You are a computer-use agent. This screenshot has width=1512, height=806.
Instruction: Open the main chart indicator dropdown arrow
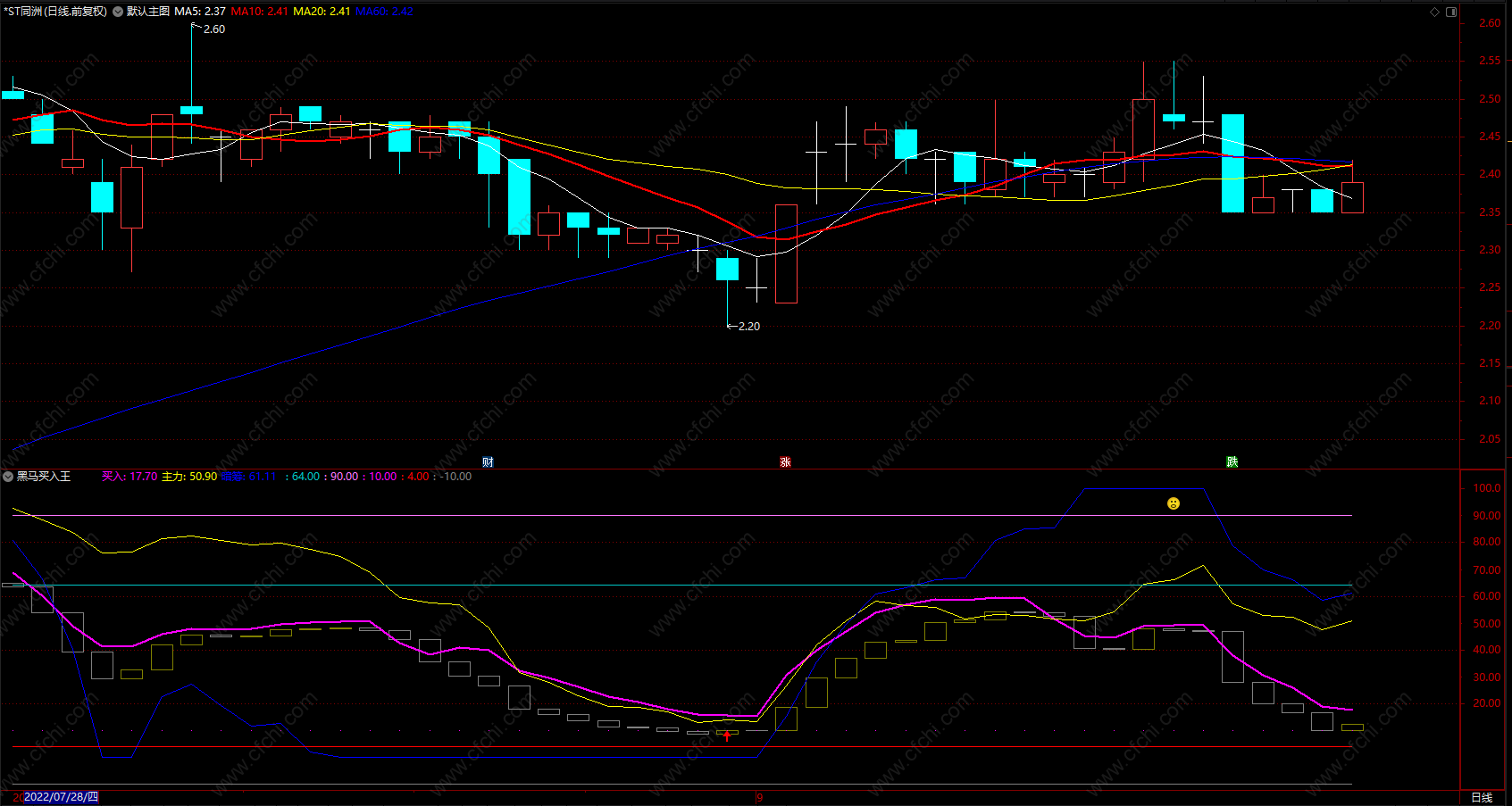[118, 12]
